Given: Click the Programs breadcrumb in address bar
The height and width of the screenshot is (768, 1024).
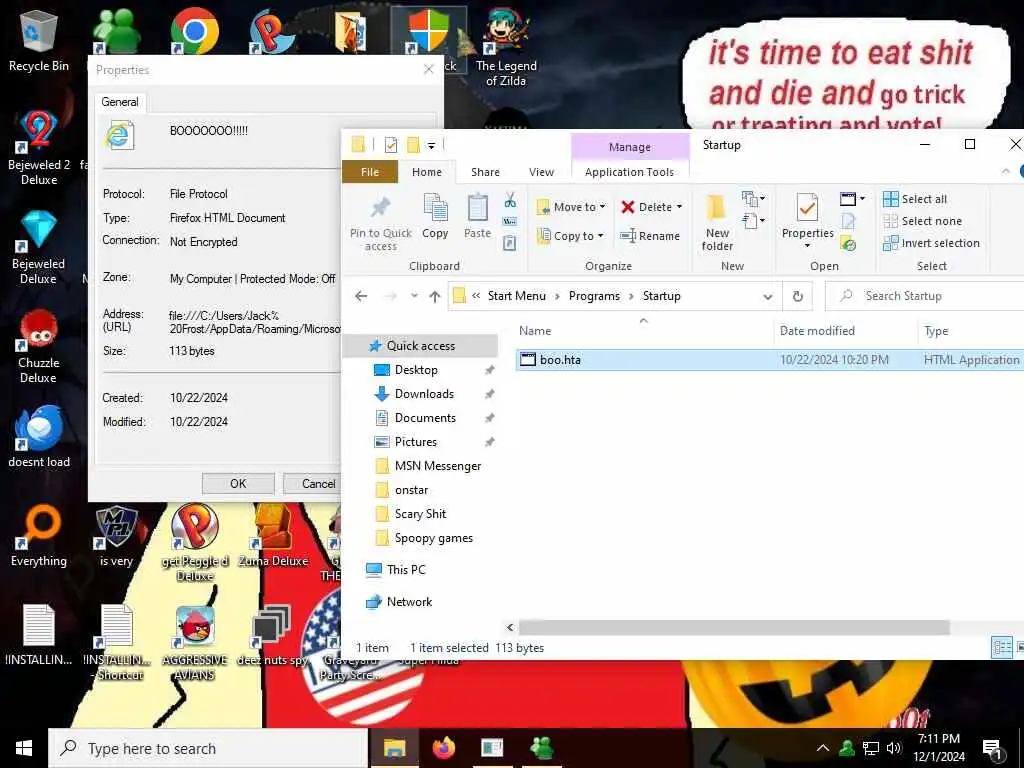Looking at the screenshot, I should click(x=594, y=296).
